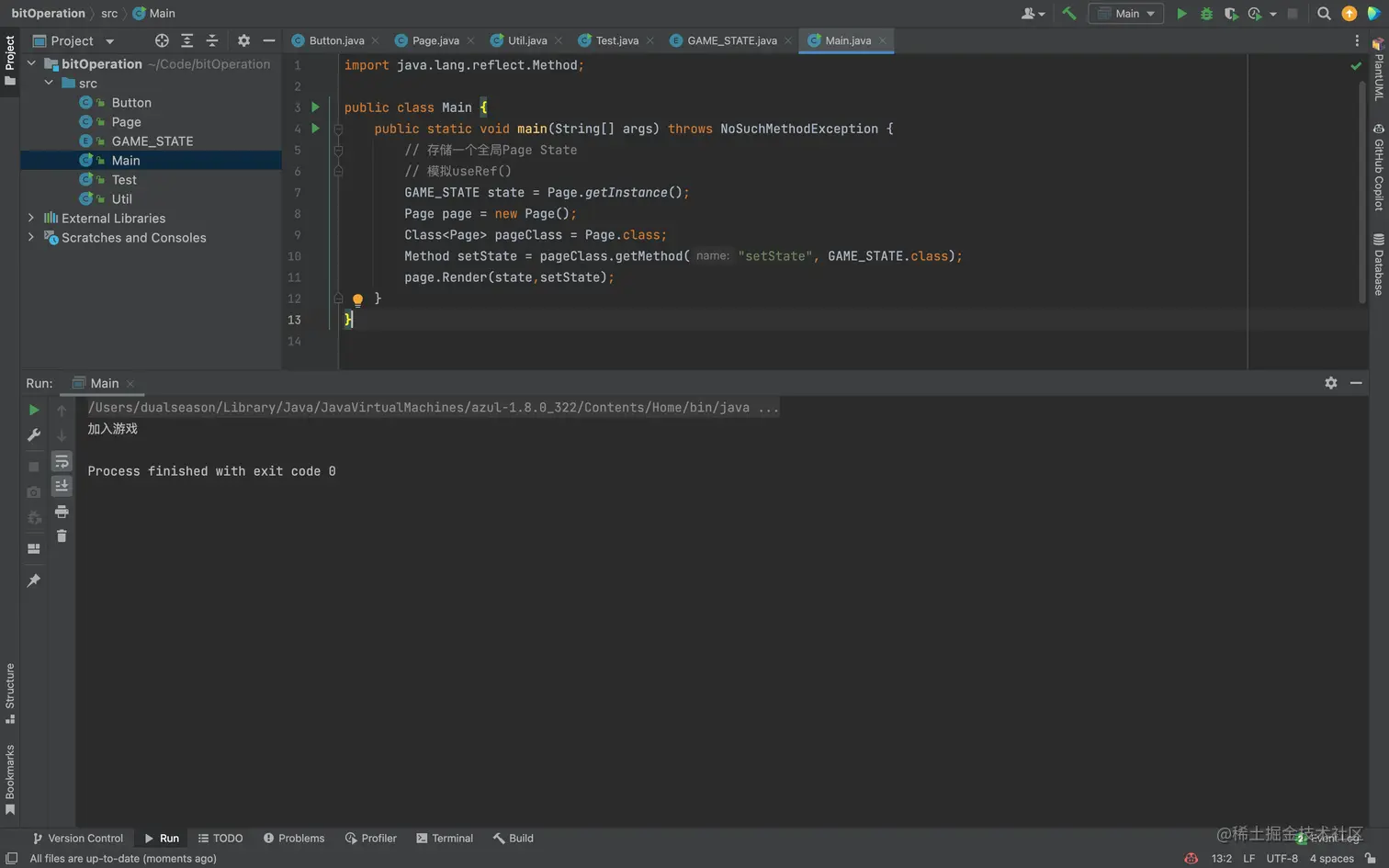The height and width of the screenshot is (868, 1389).
Task: Collapse the src folder
Action: pyautogui.click(x=49, y=83)
